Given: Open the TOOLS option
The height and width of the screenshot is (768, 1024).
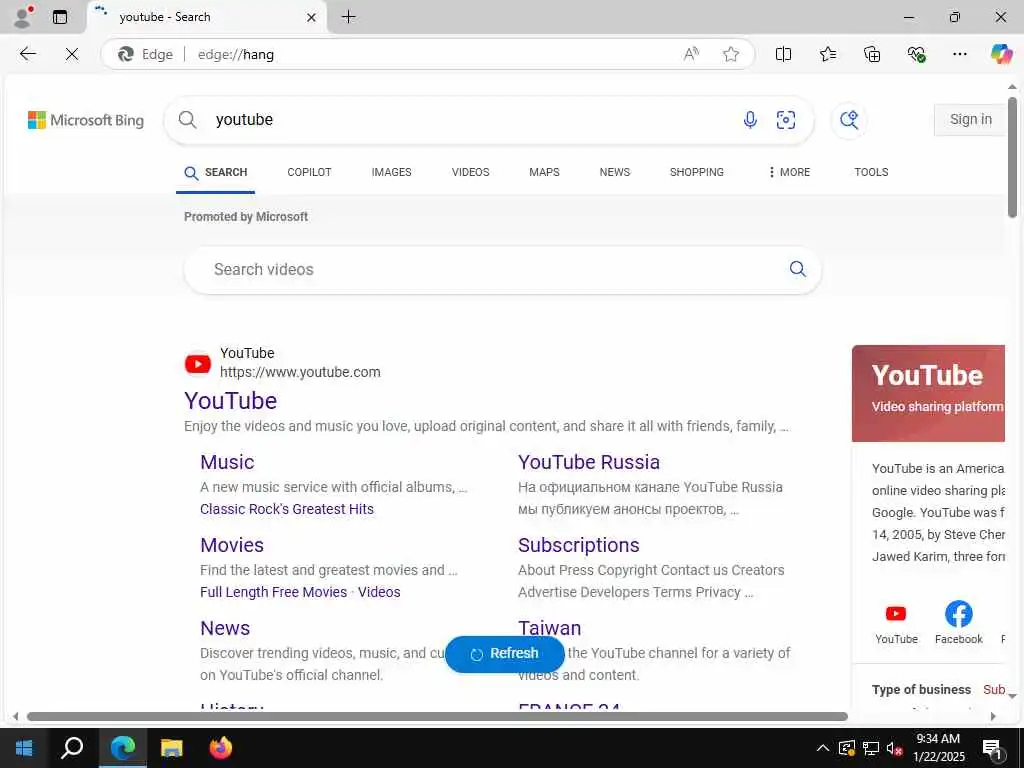Looking at the screenshot, I should coord(871,172).
